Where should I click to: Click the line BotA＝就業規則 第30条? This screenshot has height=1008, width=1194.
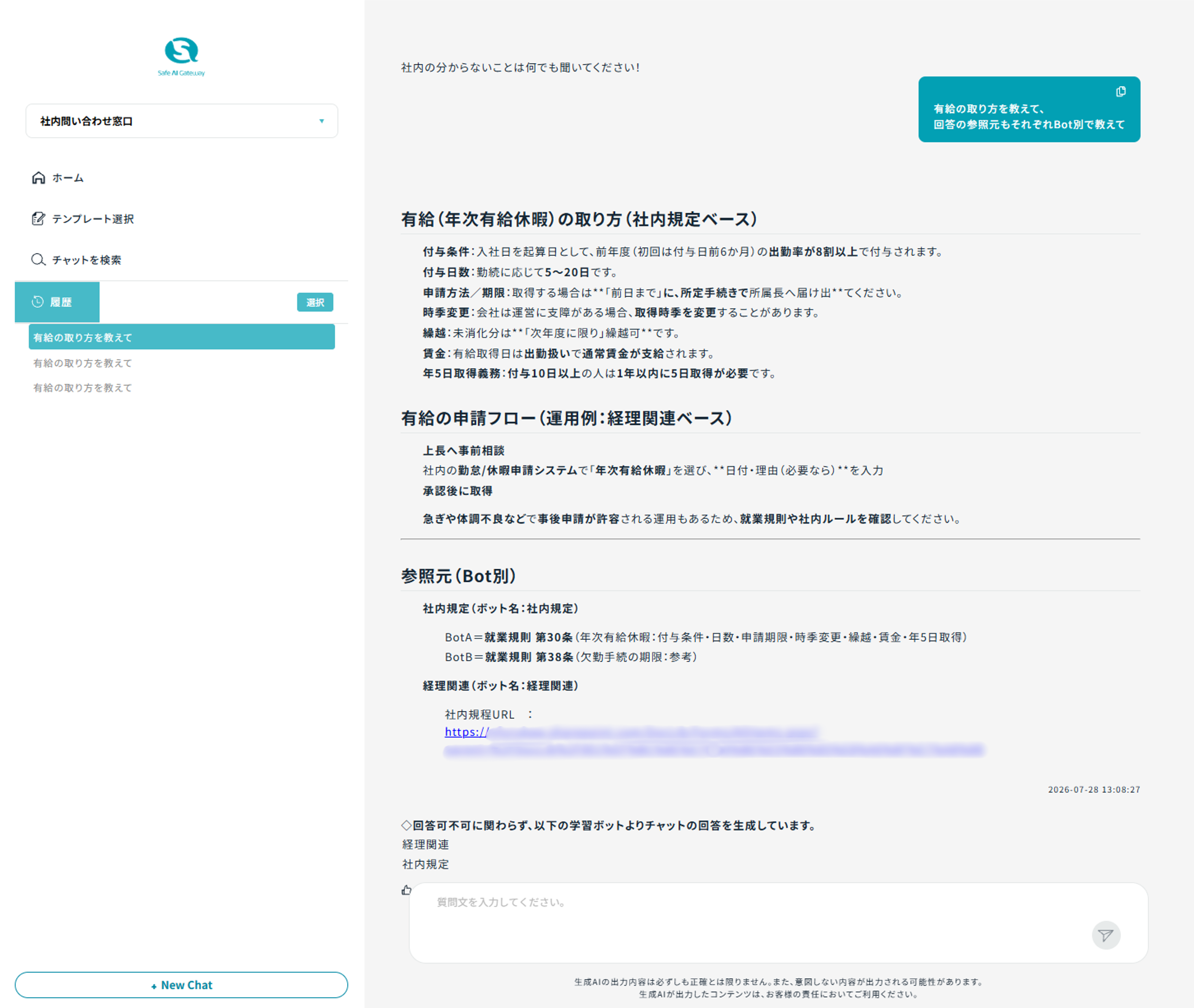click(706, 637)
